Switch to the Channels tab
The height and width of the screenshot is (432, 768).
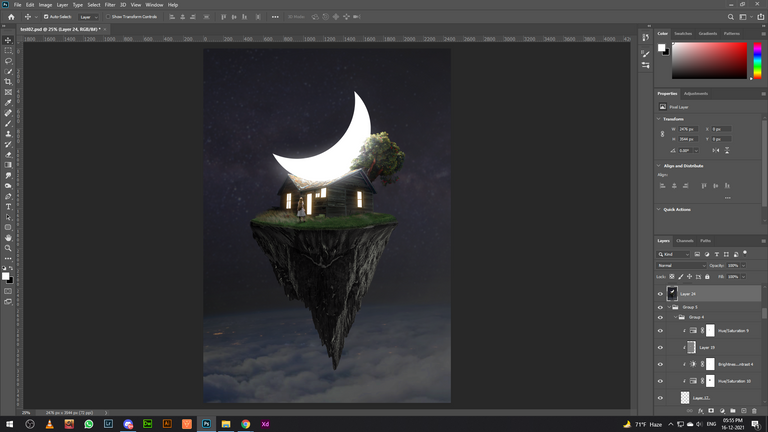685,240
